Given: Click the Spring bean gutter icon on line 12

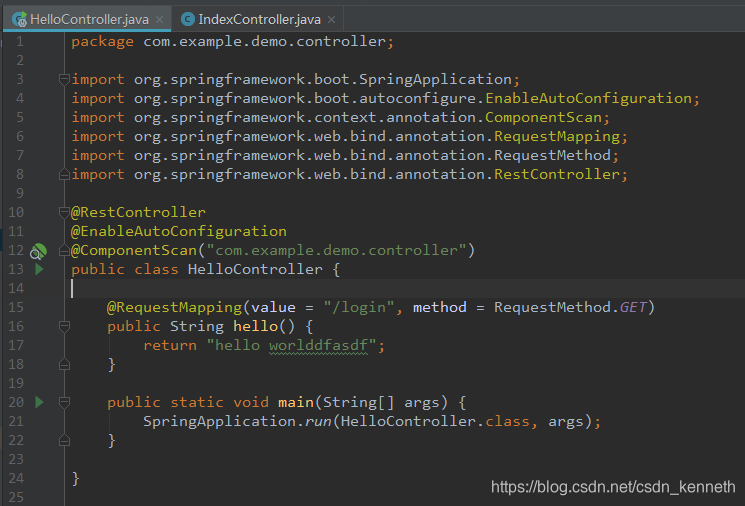Looking at the screenshot, I should coord(38,251).
